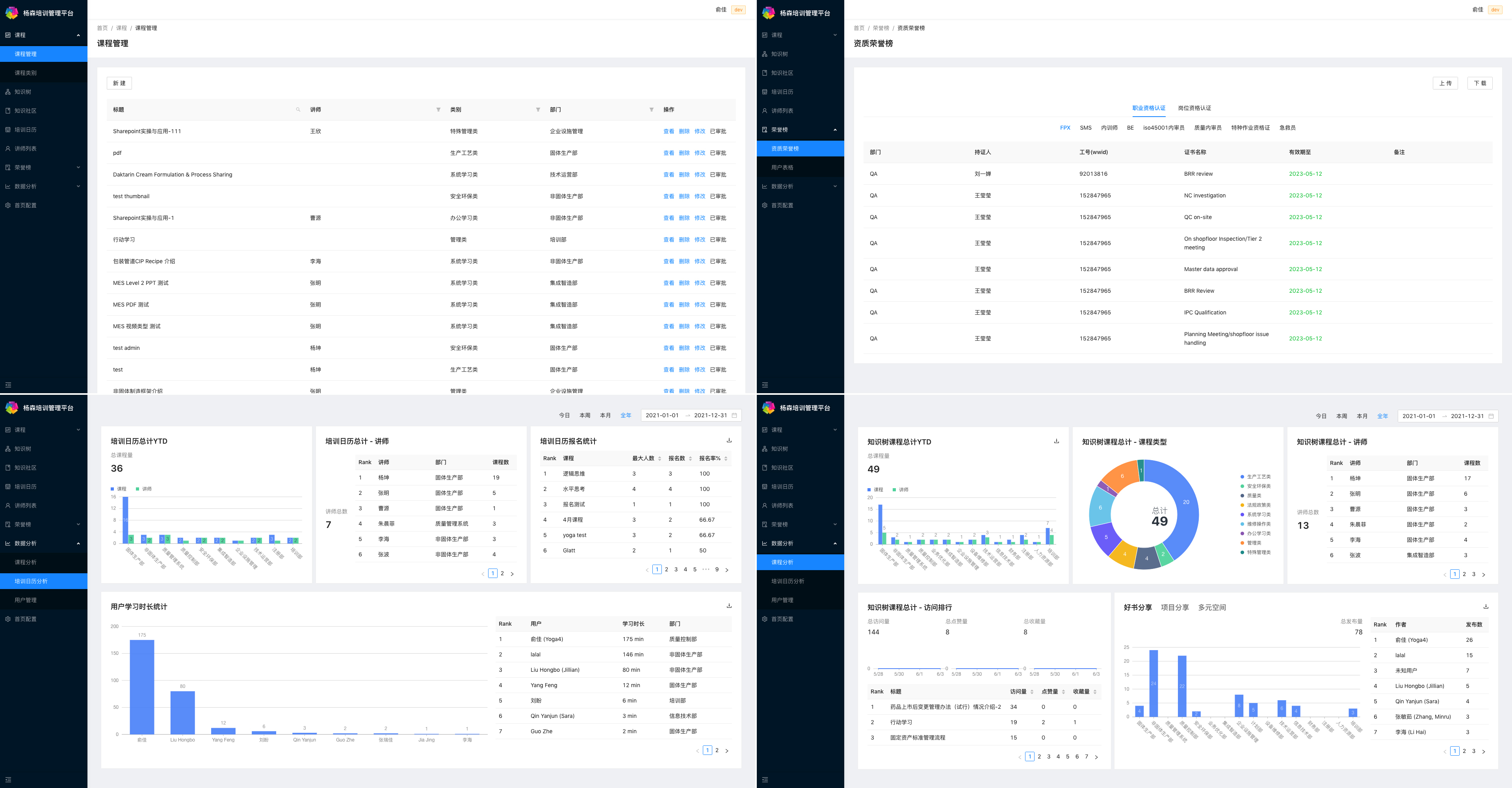The image size is (1512, 788).
Task: Switch to 岗位资格认证 tab
Action: click(x=1194, y=108)
